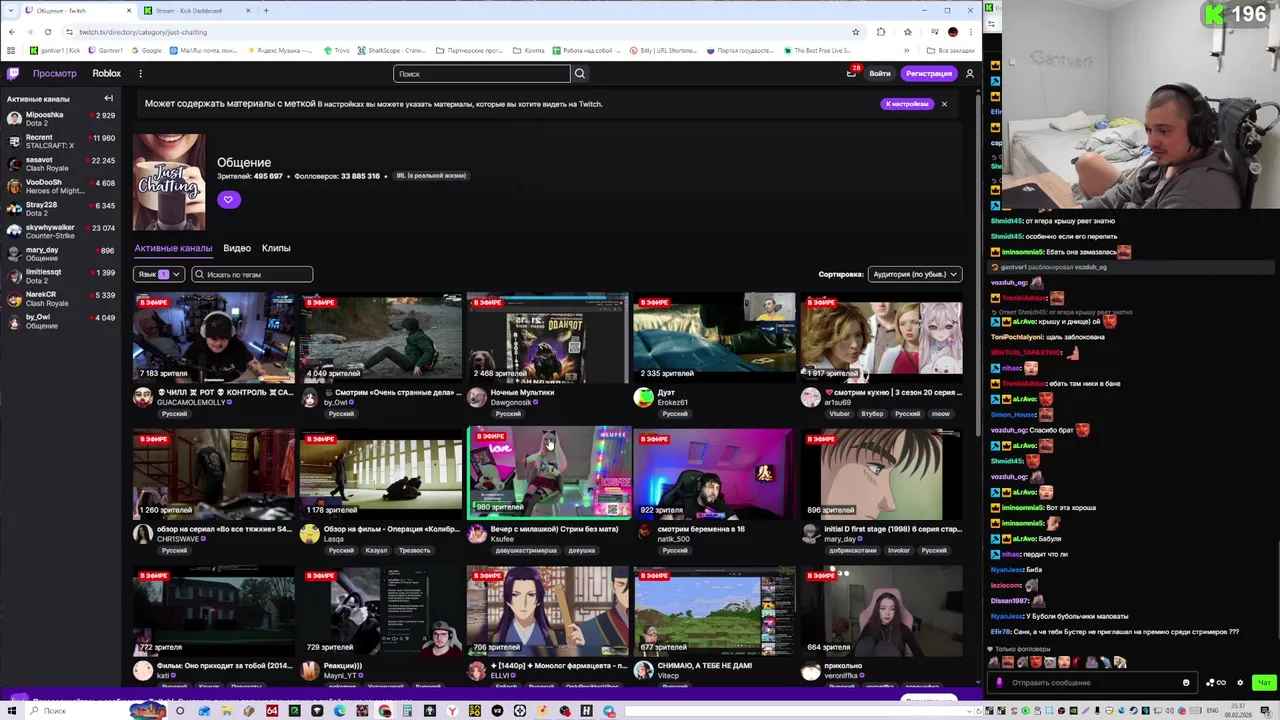
Task: Open the Просмотр navigation item
Action: coord(54,73)
